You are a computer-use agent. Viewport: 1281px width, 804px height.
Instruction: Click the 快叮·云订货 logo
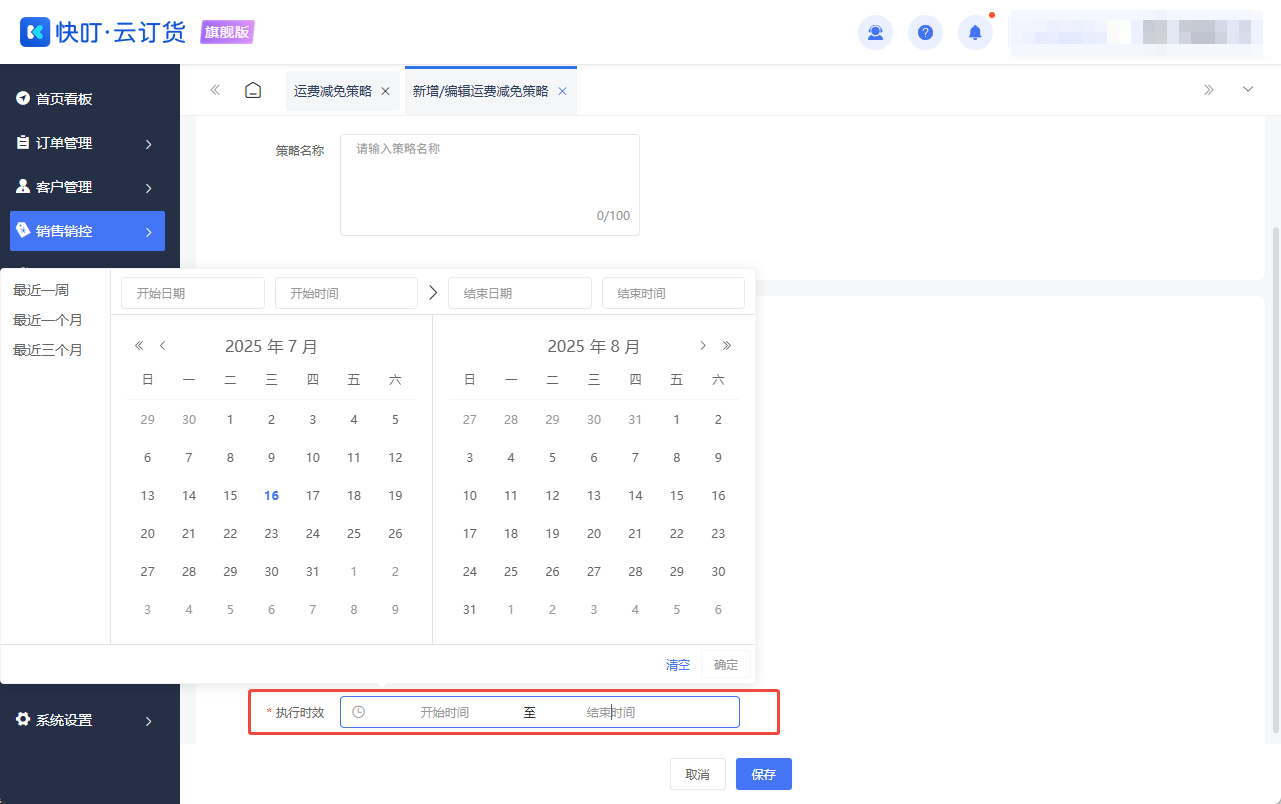coord(103,32)
